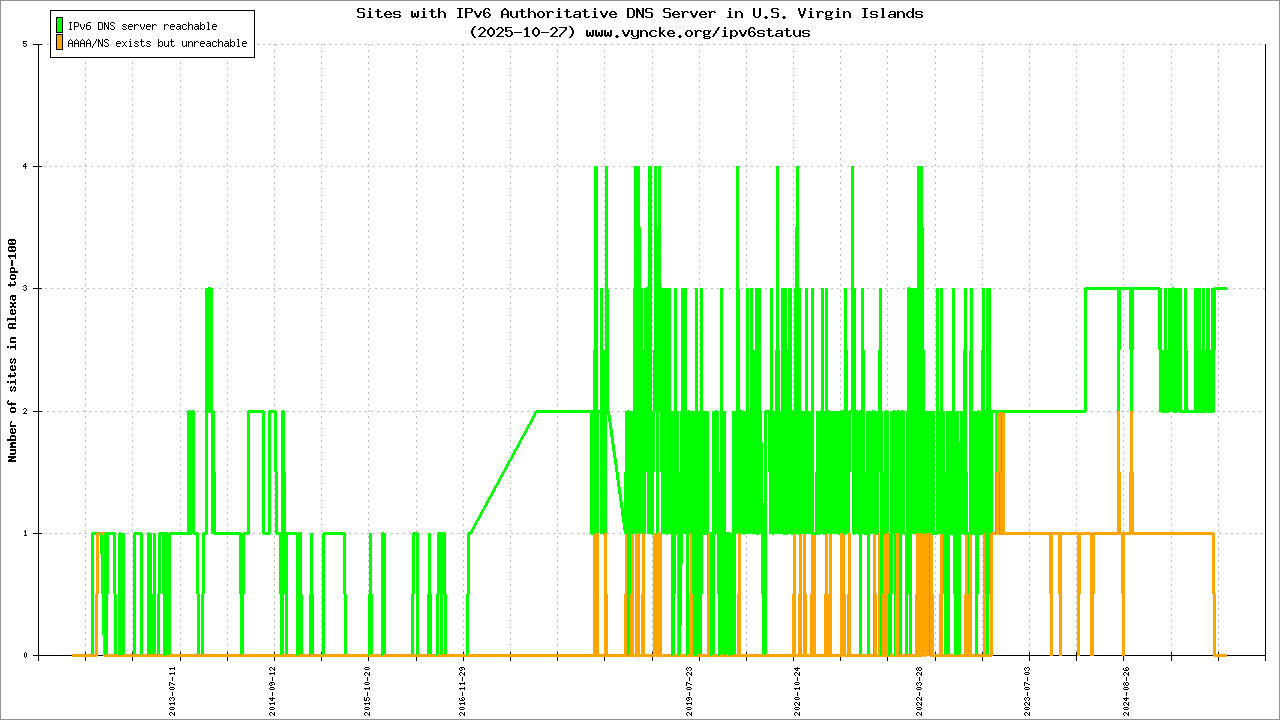The height and width of the screenshot is (720, 1280).
Task: Click the y-axis value 0 label
Action: pos(37,656)
